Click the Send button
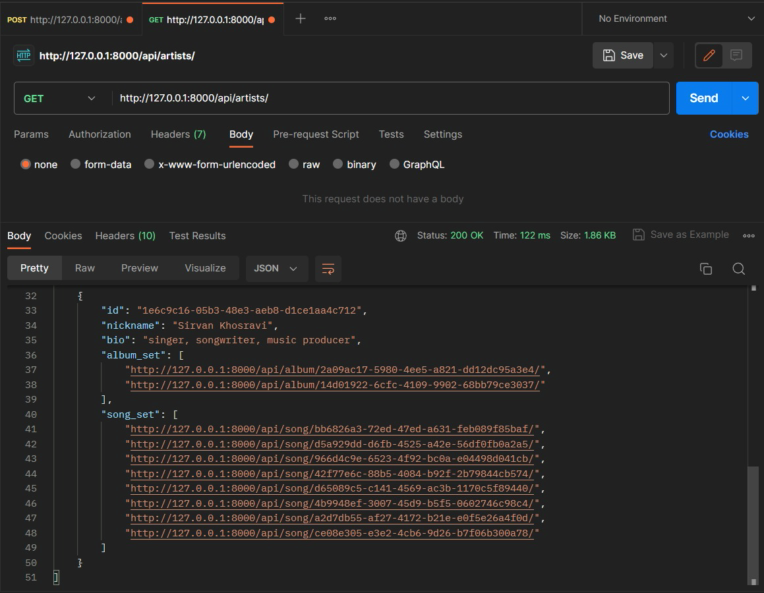 point(704,98)
